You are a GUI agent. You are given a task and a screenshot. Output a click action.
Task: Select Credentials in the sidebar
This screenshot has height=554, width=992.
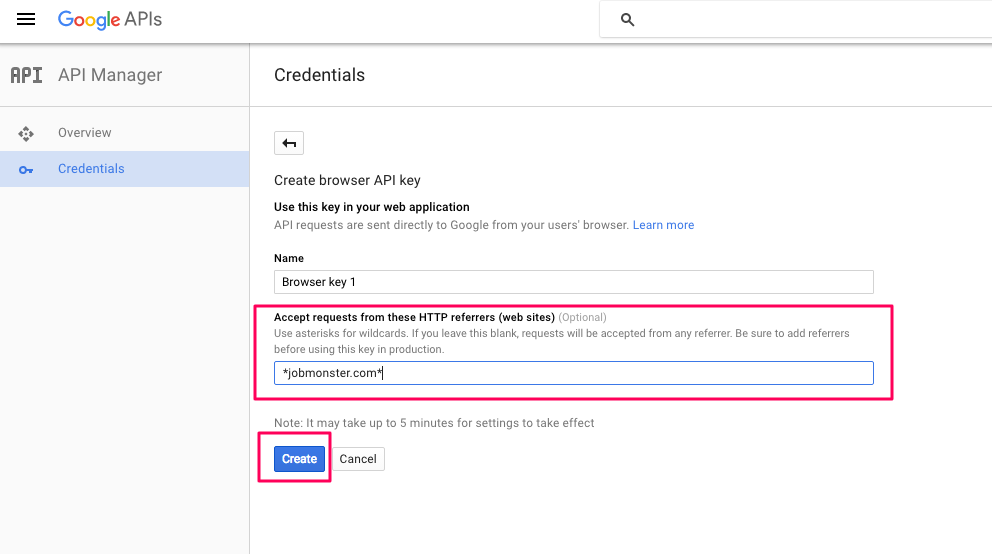(x=125, y=169)
